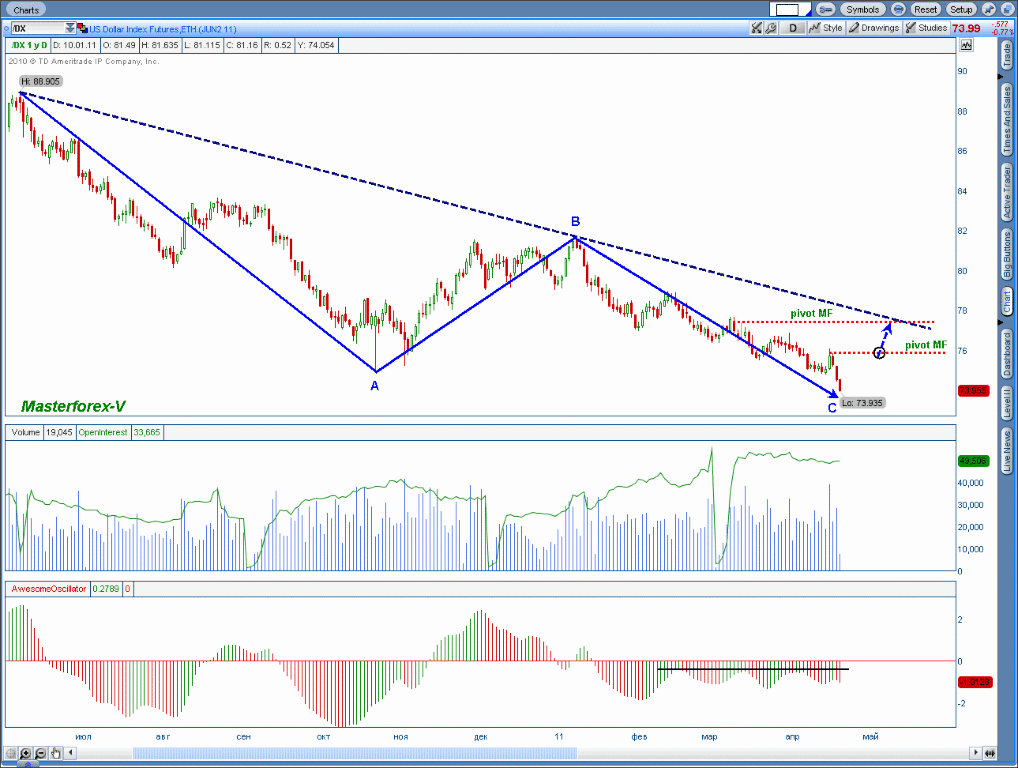
Task: Open the Setup menu
Action: pos(961,10)
